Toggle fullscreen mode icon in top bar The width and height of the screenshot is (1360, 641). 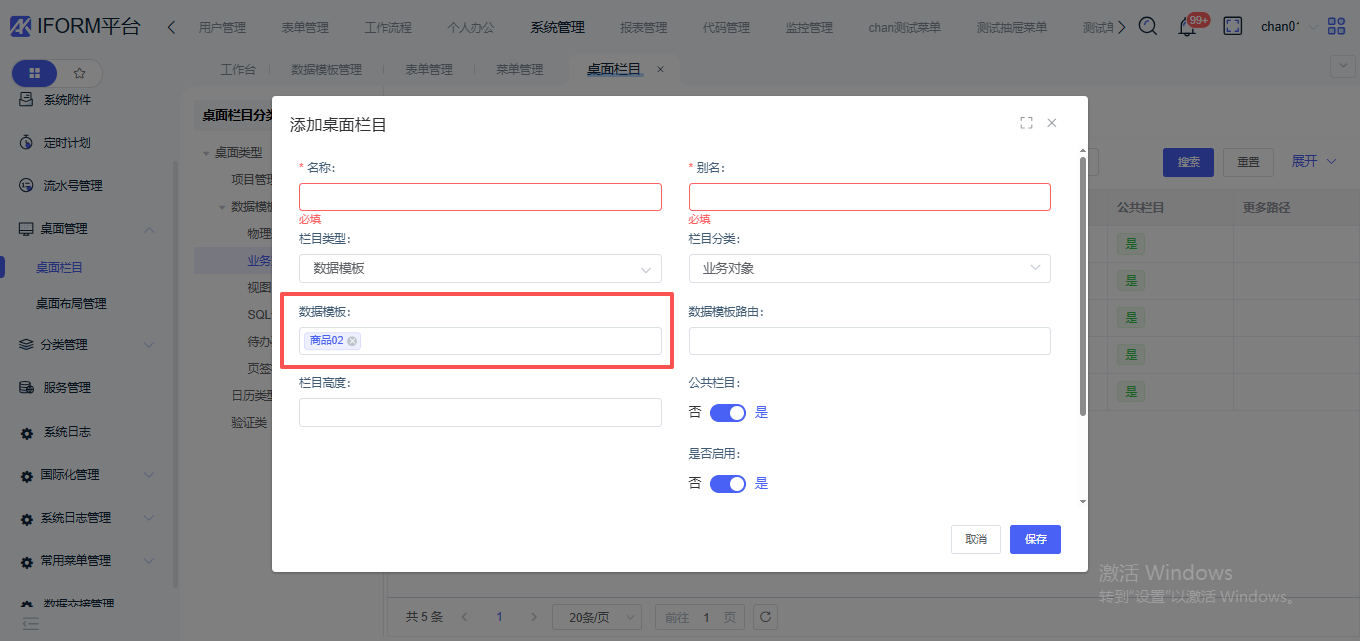click(1233, 27)
